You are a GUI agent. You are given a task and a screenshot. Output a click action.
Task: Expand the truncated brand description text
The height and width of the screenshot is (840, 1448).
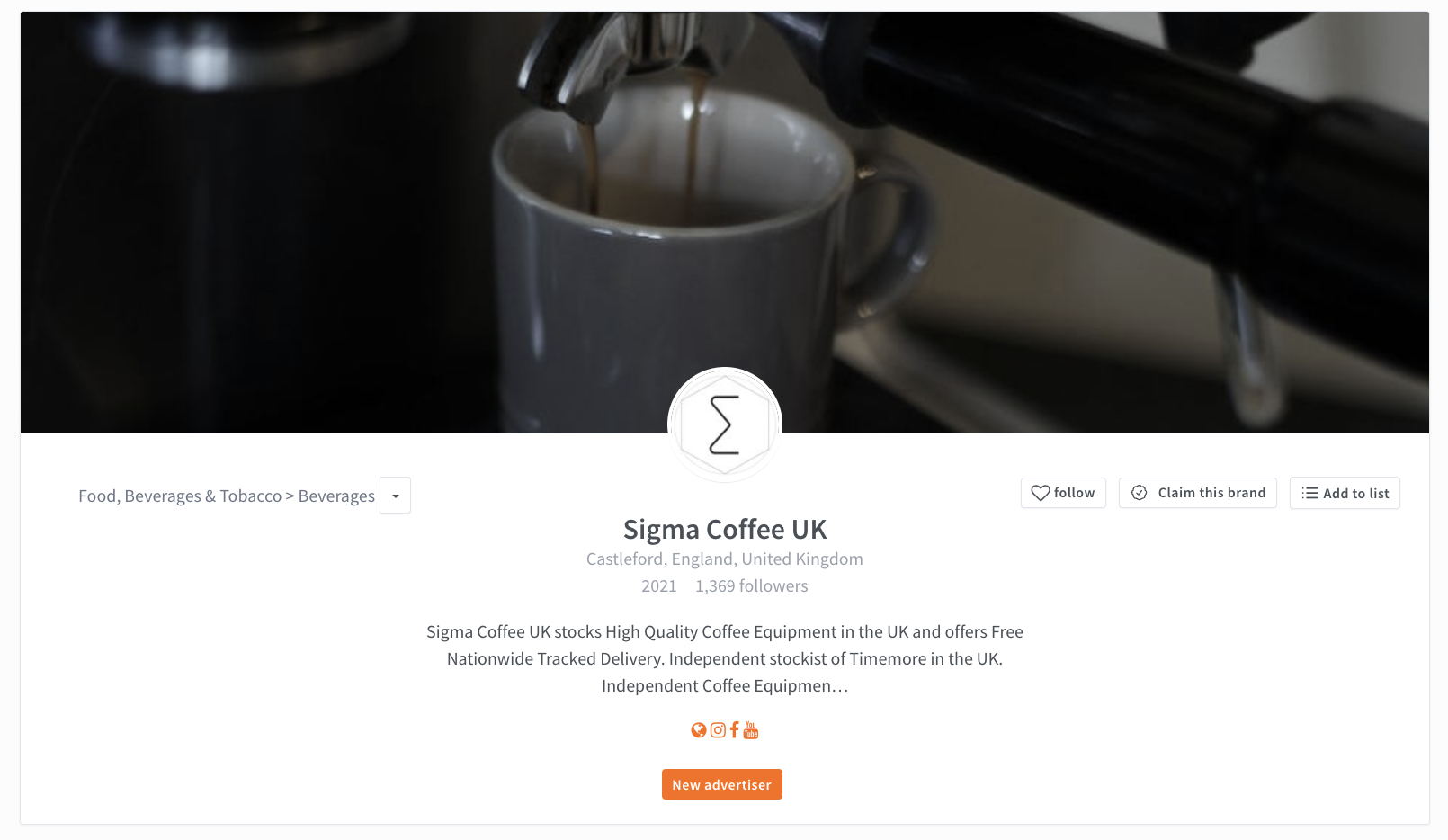[x=725, y=658]
